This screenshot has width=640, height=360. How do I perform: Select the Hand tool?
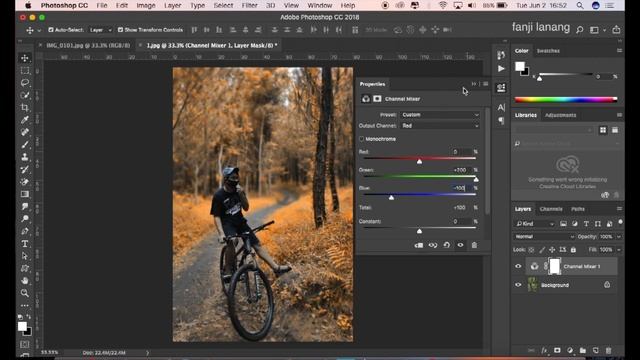click(25, 281)
